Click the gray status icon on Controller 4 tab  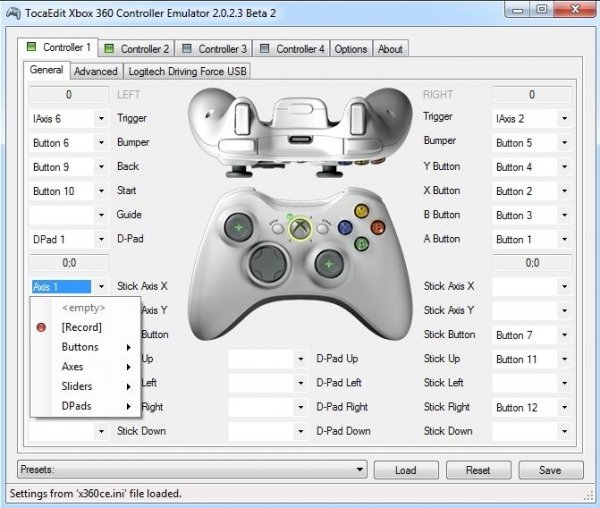coord(264,49)
